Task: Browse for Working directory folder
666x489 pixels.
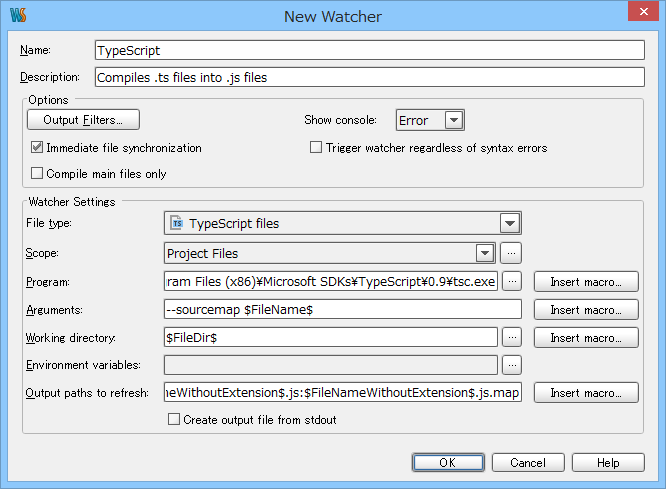Action: [x=512, y=337]
